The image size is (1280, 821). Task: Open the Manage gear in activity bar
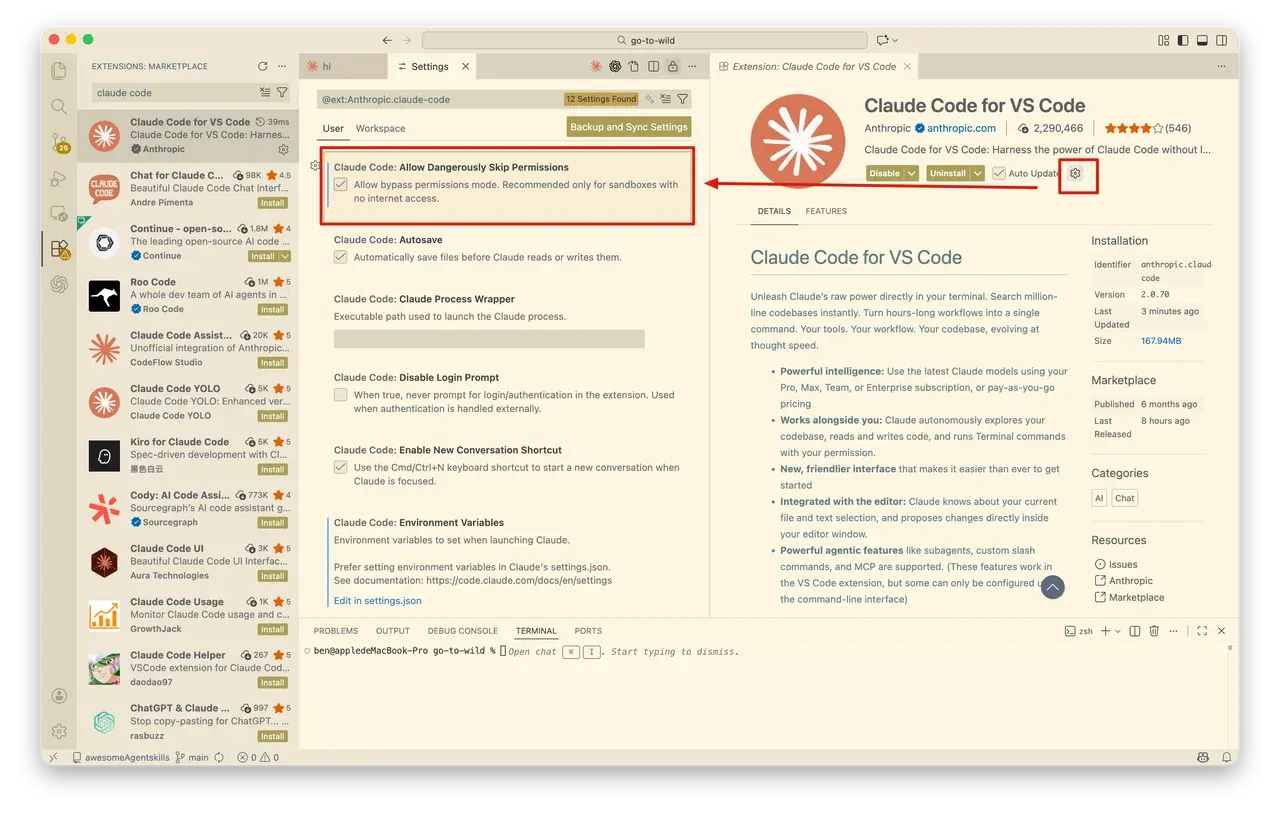coord(59,731)
